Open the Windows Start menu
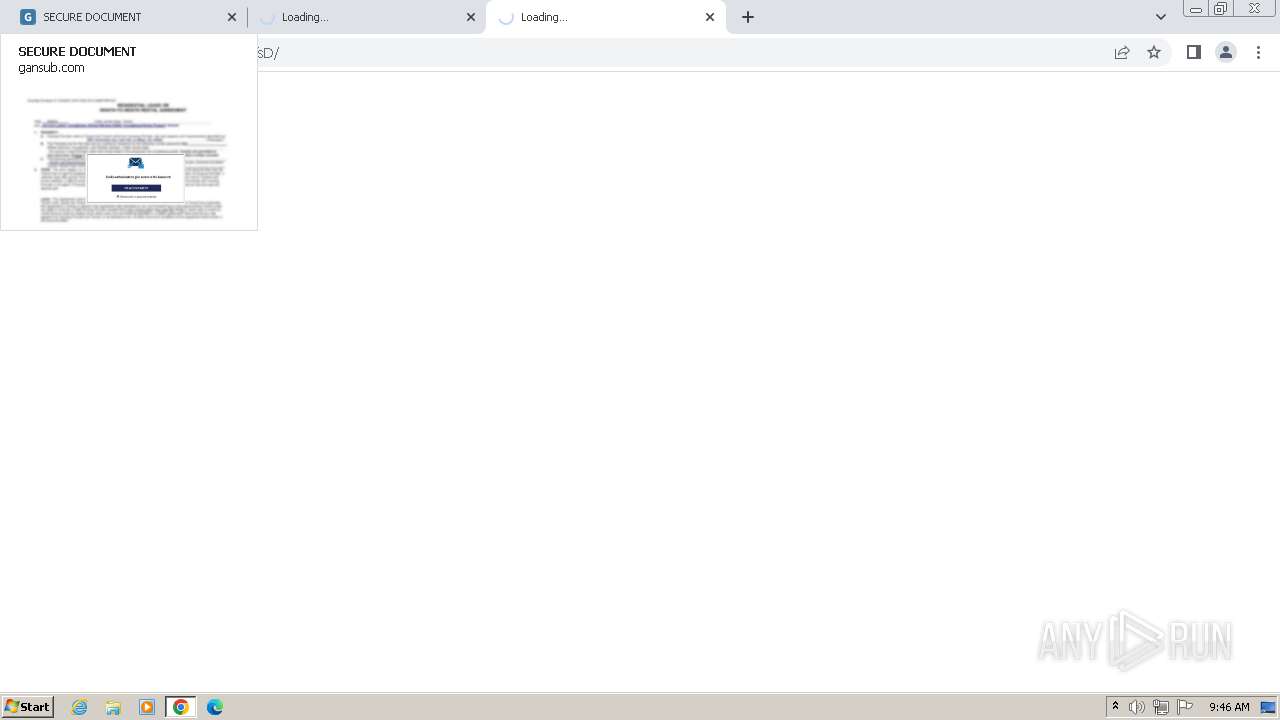The height and width of the screenshot is (720, 1280). coord(28,707)
